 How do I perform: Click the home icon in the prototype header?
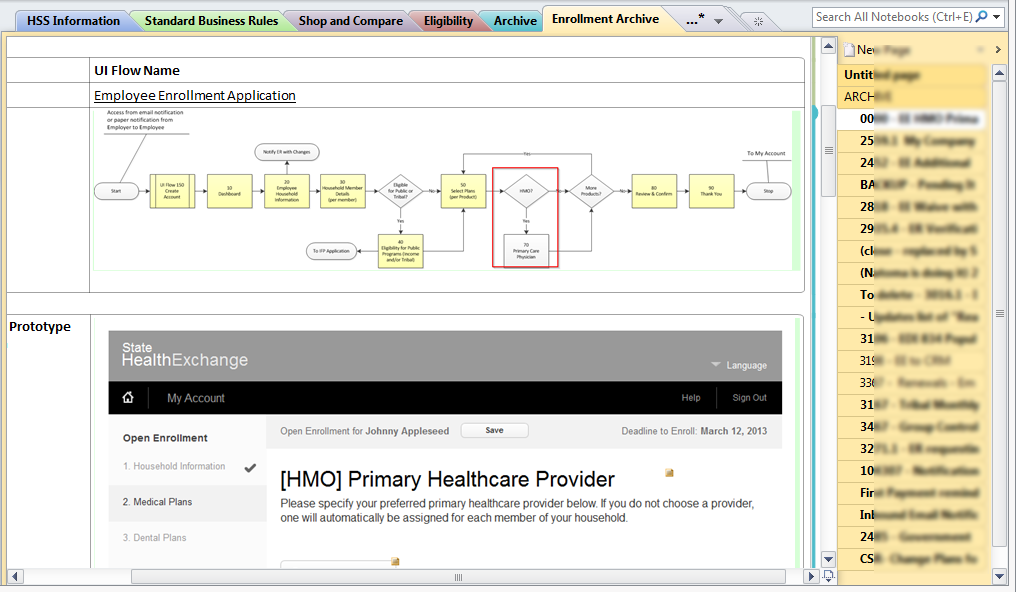pyautogui.click(x=128, y=397)
